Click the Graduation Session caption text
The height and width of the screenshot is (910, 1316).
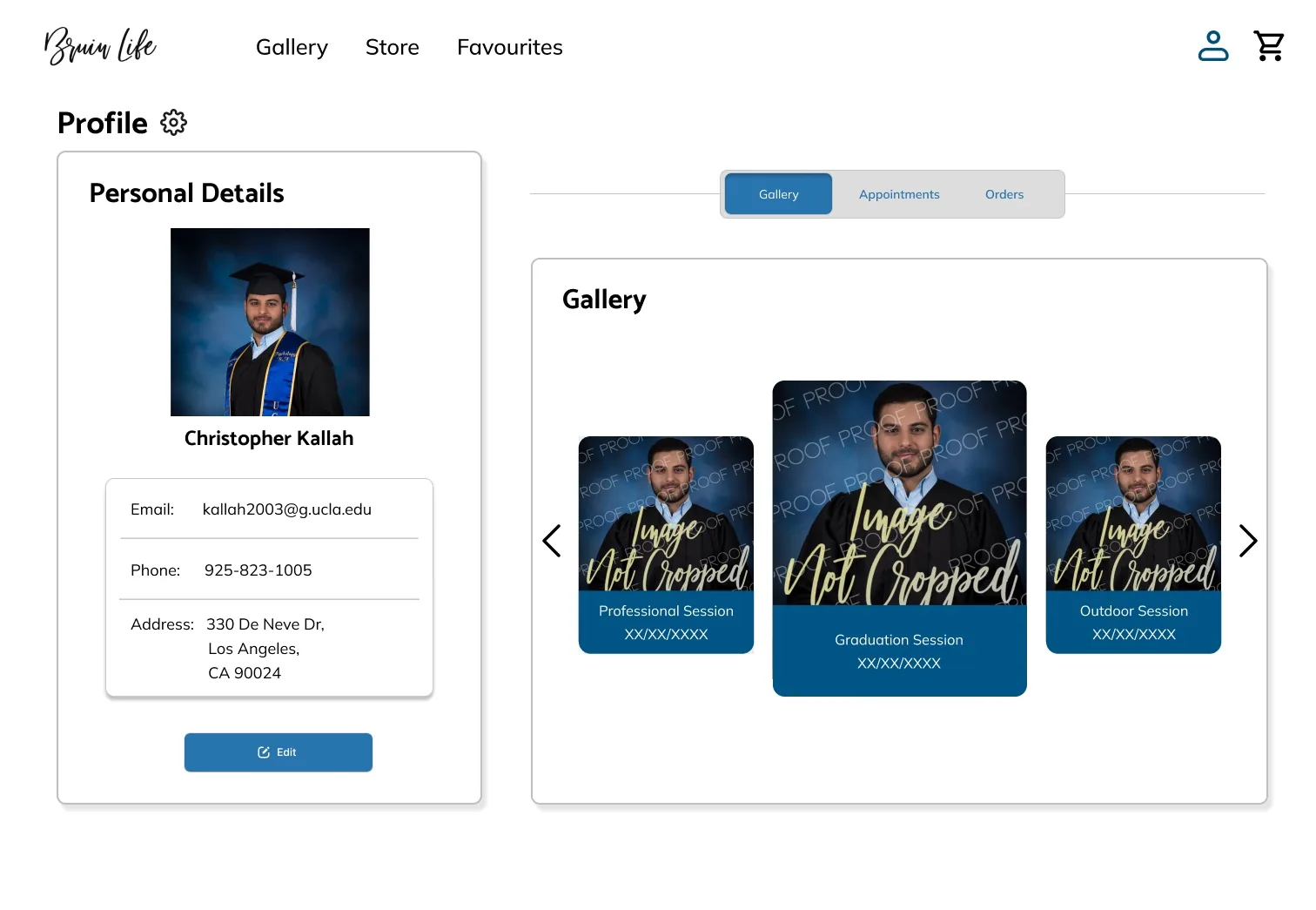899,640
